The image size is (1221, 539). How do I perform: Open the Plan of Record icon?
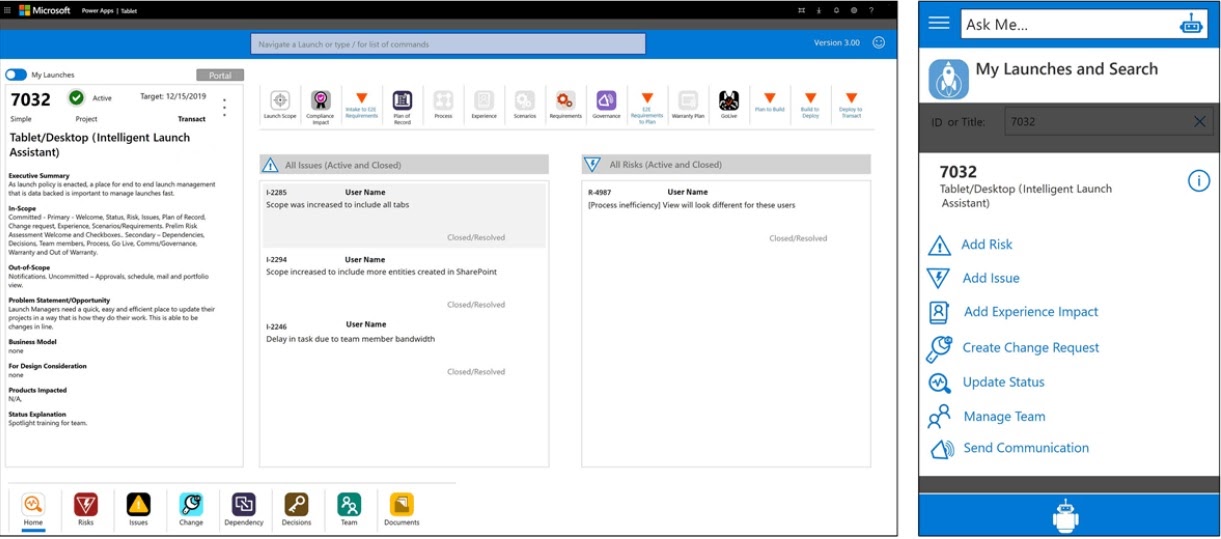(402, 100)
